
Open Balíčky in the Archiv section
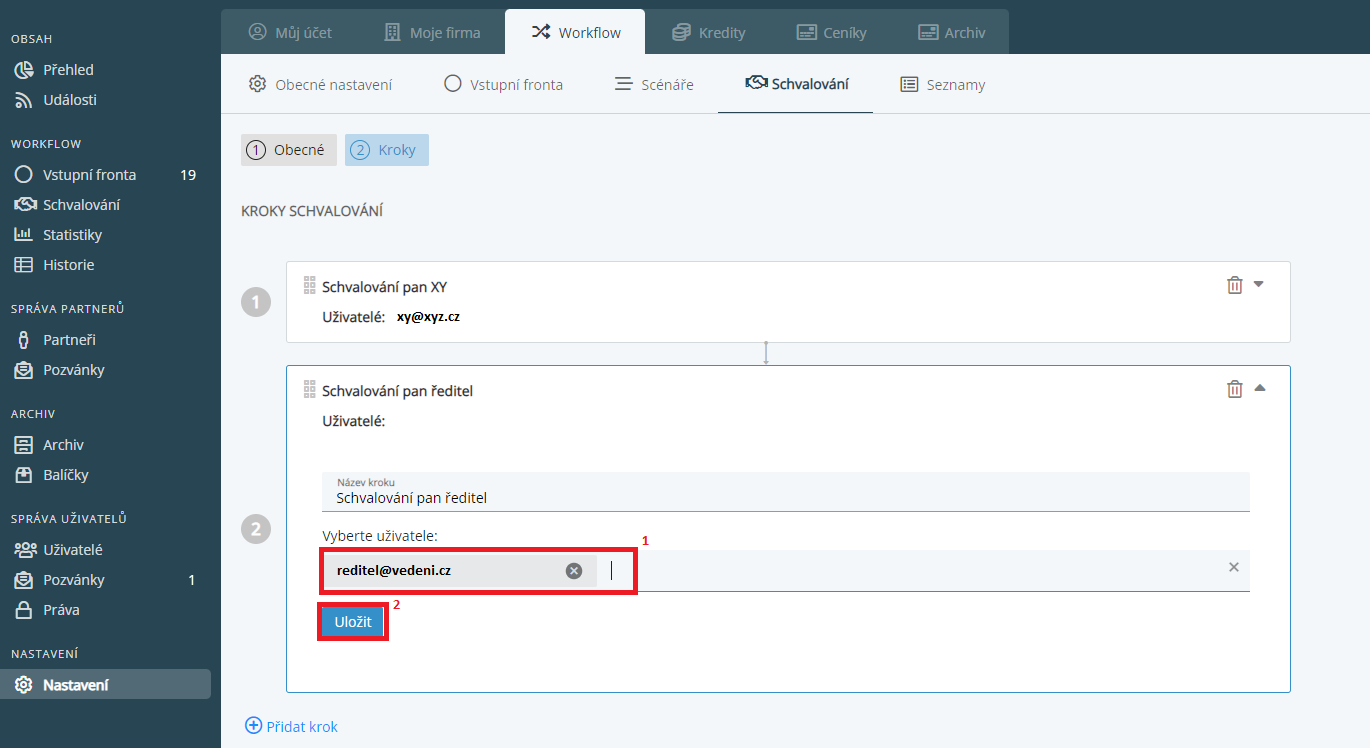point(65,475)
